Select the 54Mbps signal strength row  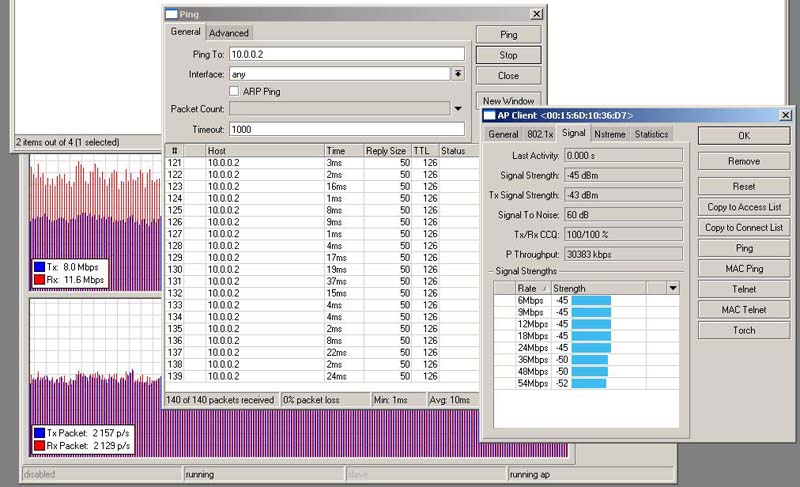tap(586, 383)
